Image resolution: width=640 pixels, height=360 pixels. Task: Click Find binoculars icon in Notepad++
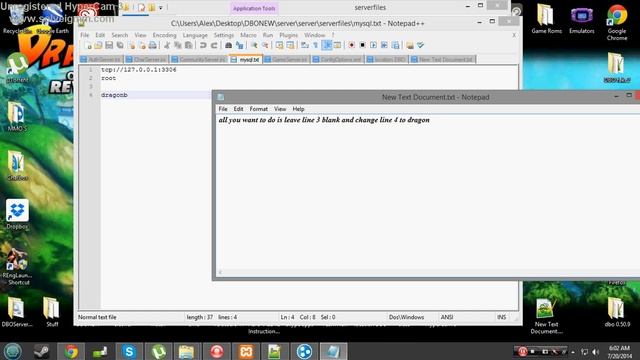(229, 45)
